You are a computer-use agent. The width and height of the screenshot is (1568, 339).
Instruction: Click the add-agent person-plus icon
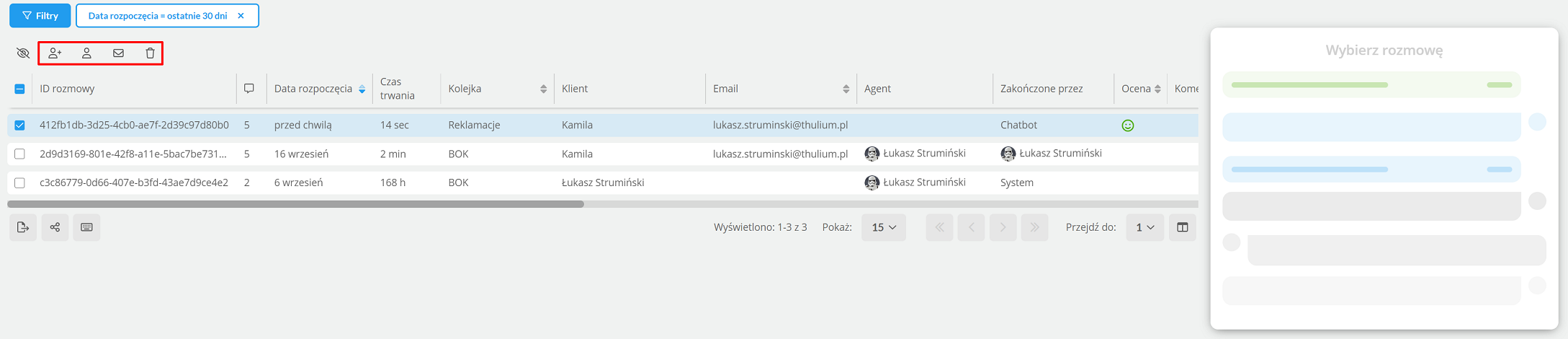click(55, 53)
